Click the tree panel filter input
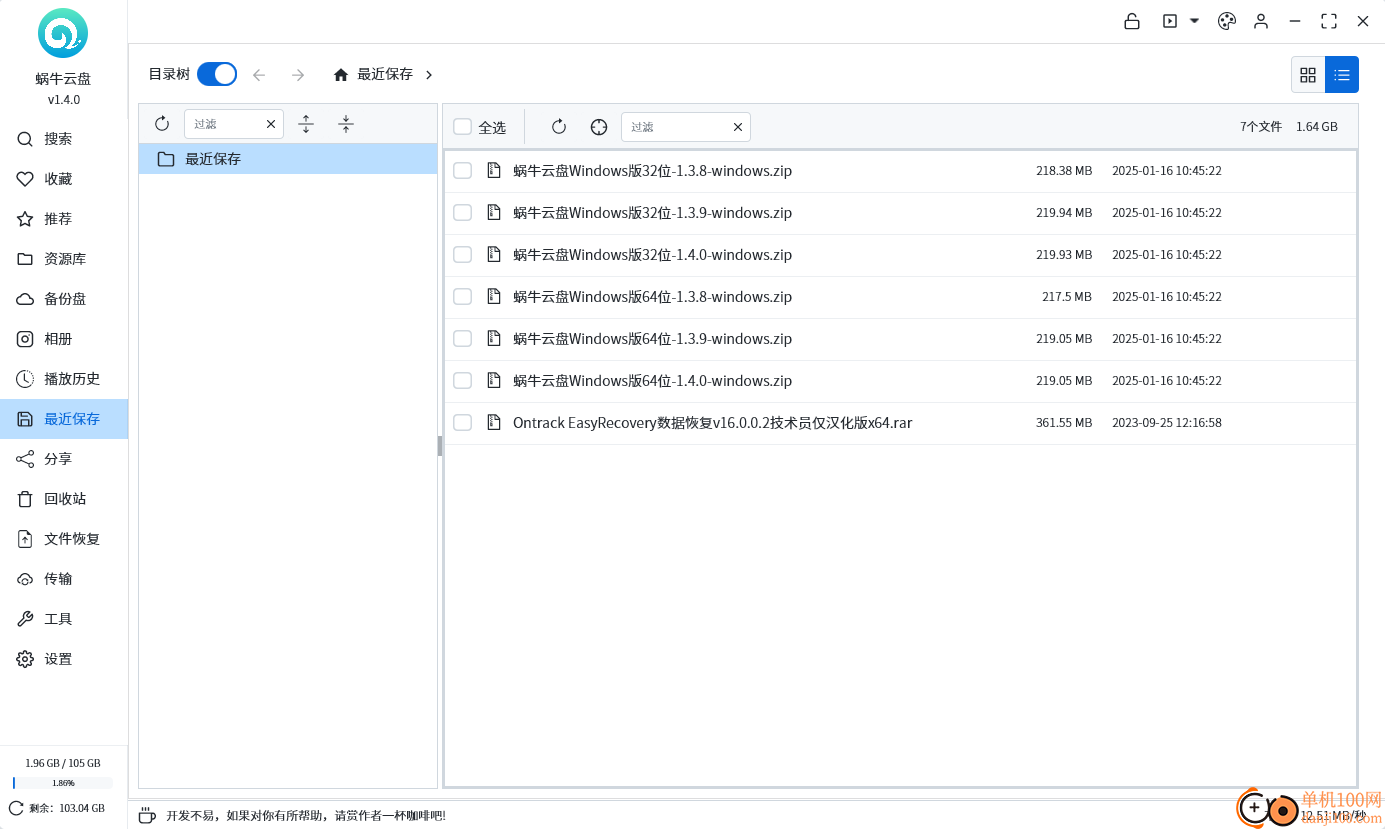The width and height of the screenshot is (1385, 829). [x=226, y=124]
